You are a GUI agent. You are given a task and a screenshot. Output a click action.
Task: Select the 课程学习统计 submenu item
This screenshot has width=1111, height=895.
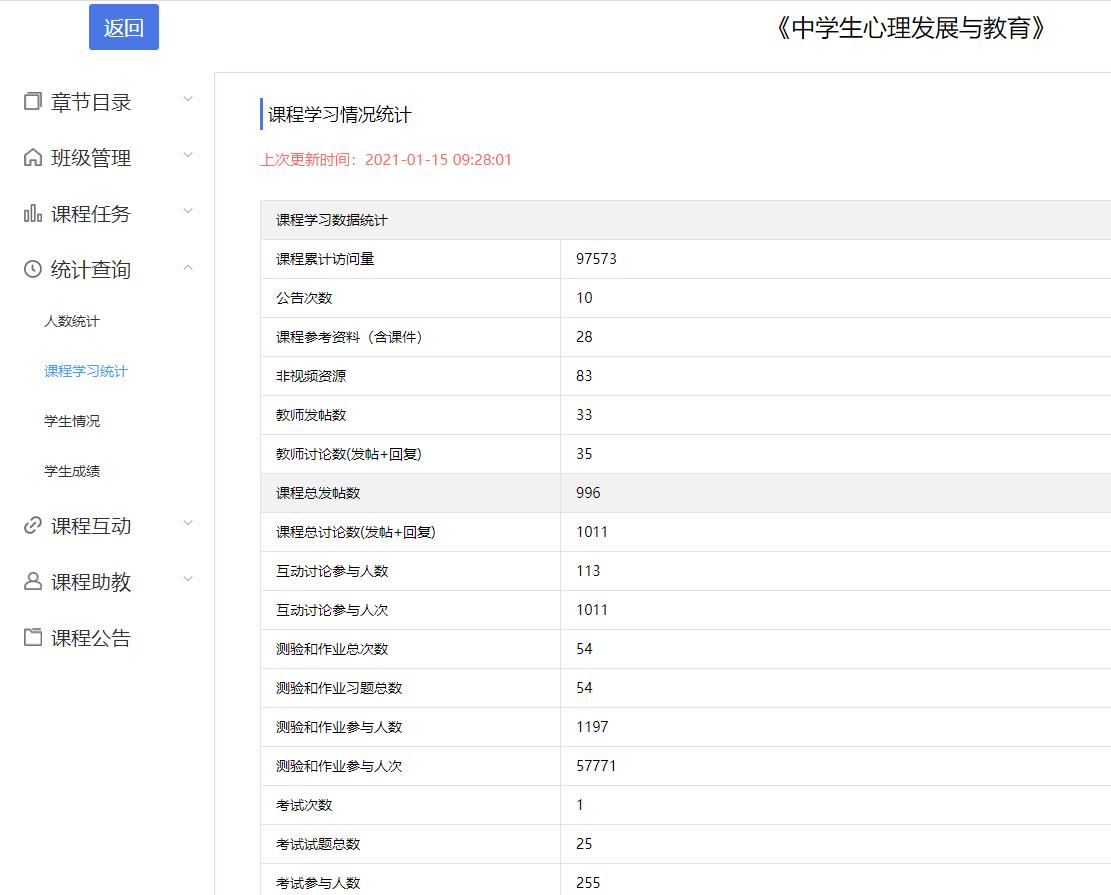coord(86,371)
